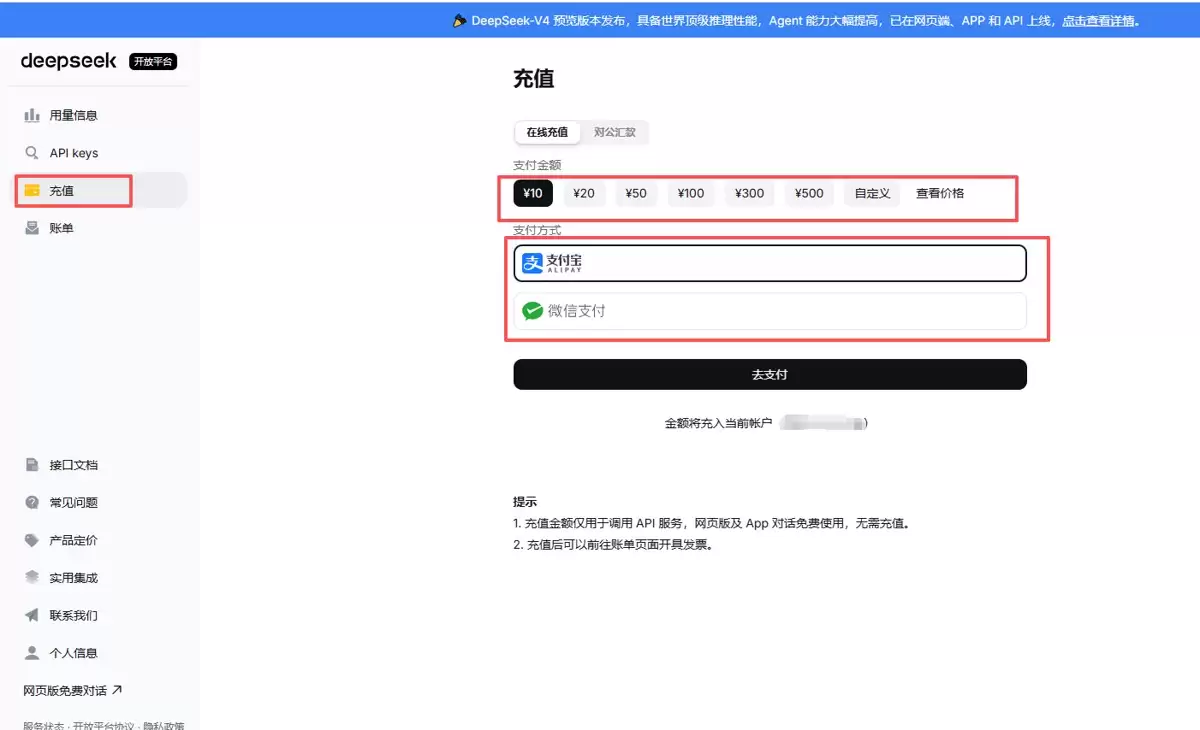Open the 用量信息 bar chart icon
The image size is (1200, 730).
coord(32,115)
